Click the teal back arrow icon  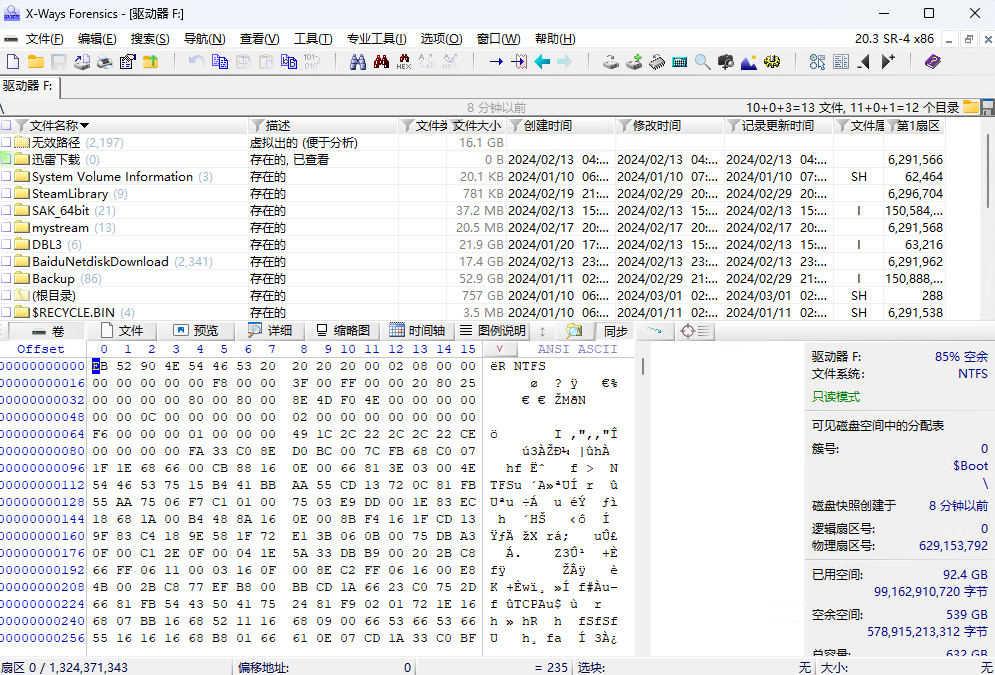coord(542,62)
